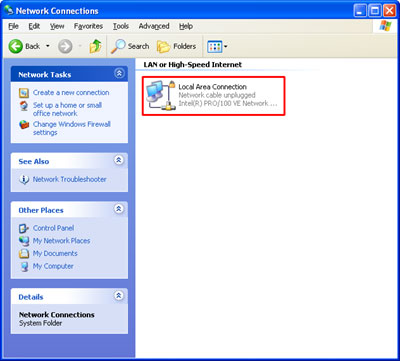The width and height of the screenshot is (400, 361).
Task: Collapse the Network Tasks panel
Action: tap(119, 74)
